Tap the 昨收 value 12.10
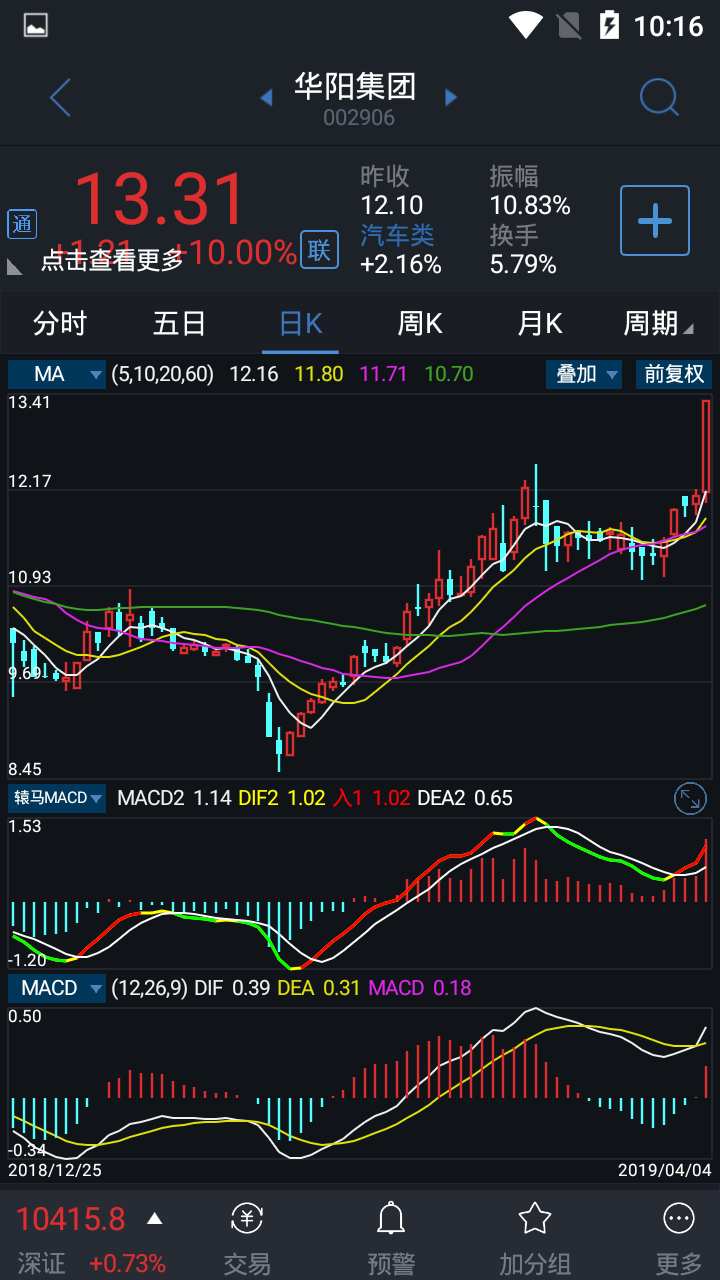This screenshot has height=1280, width=720. click(392, 205)
